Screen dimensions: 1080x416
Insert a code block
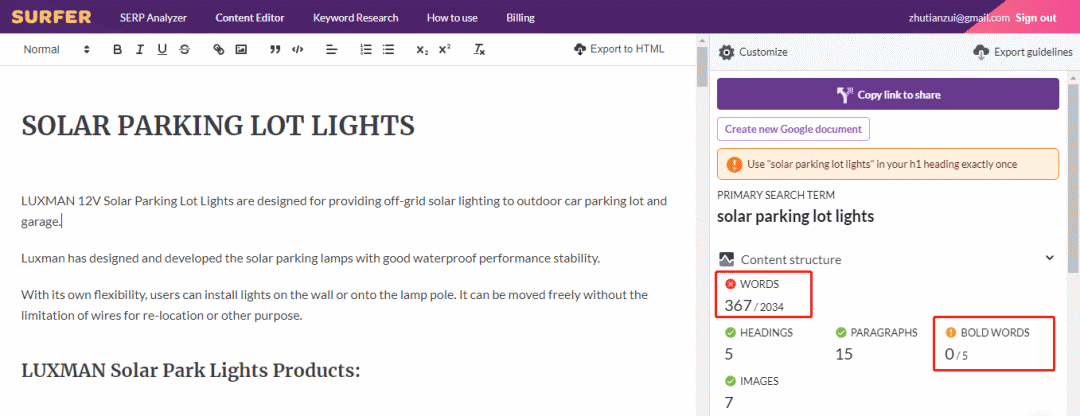coord(298,50)
